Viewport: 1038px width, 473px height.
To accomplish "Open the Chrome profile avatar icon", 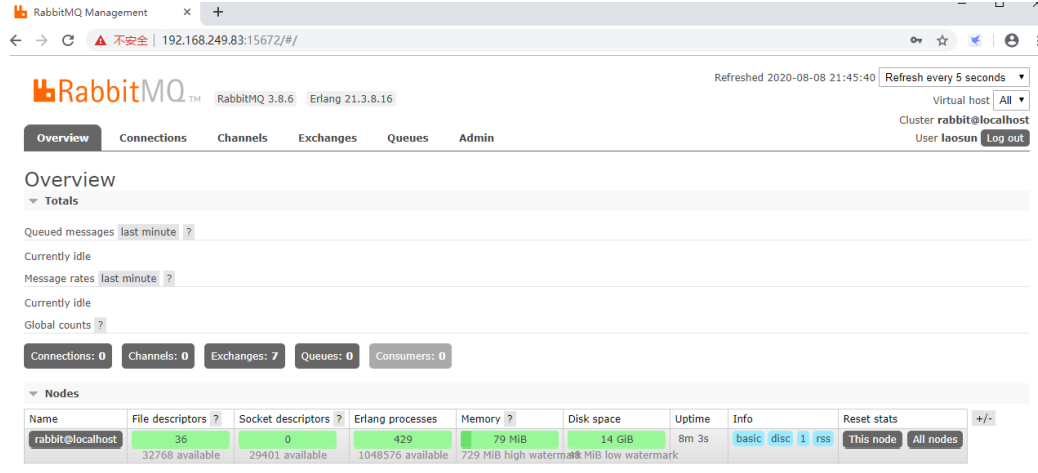I will [x=1012, y=40].
